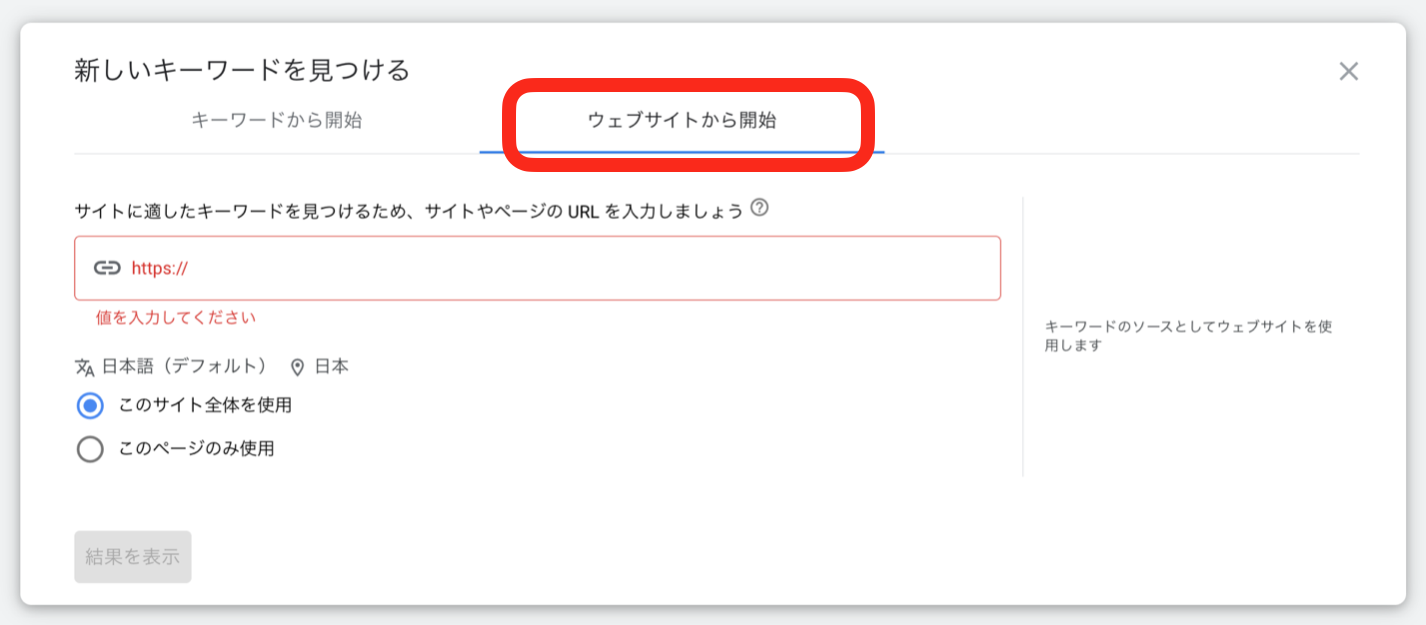Click the このページのみ使用 label text
The height and width of the screenshot is (625, 1426).
(196, 449)
